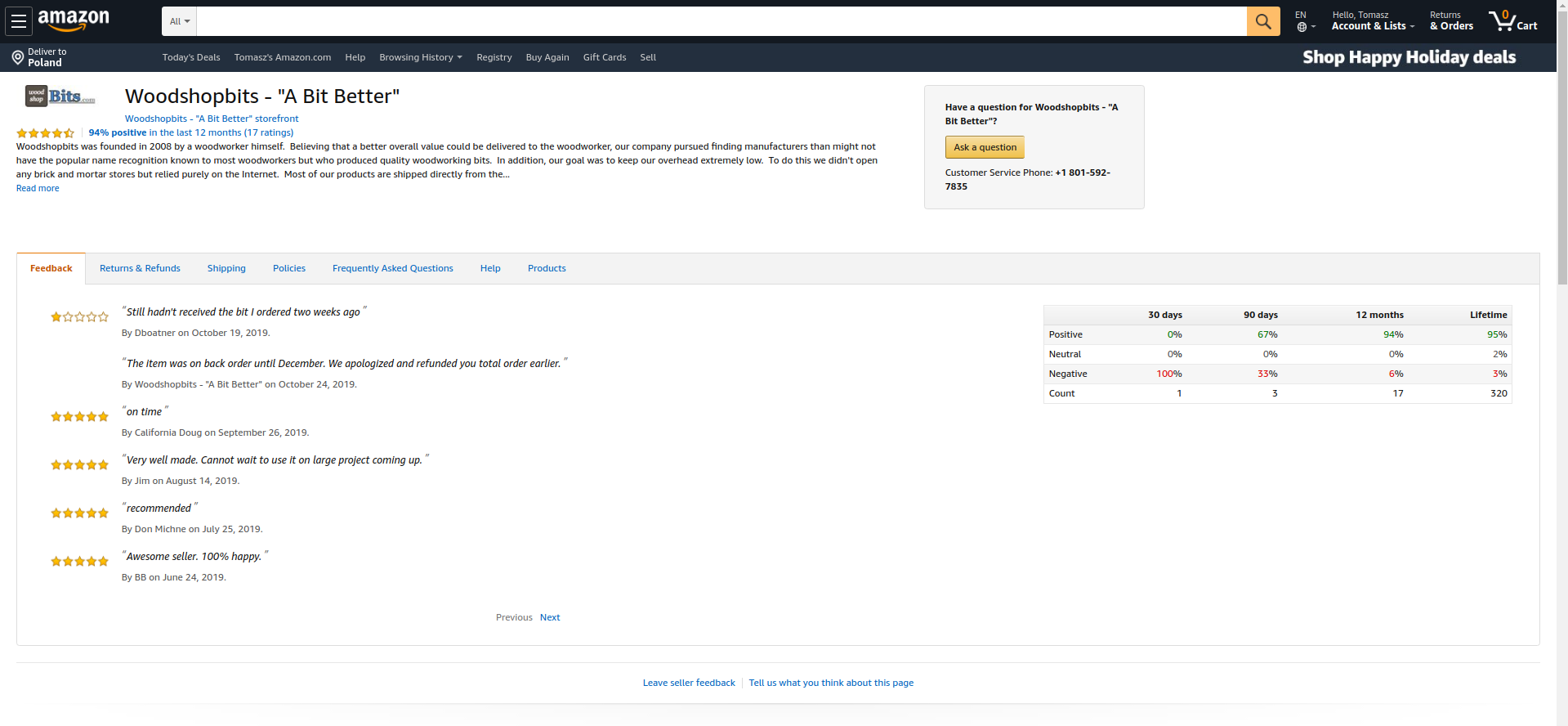Screen dimensions: 1568x726
Task: Open the Returns & Refunds tab
Action: (x=140, y=268)
